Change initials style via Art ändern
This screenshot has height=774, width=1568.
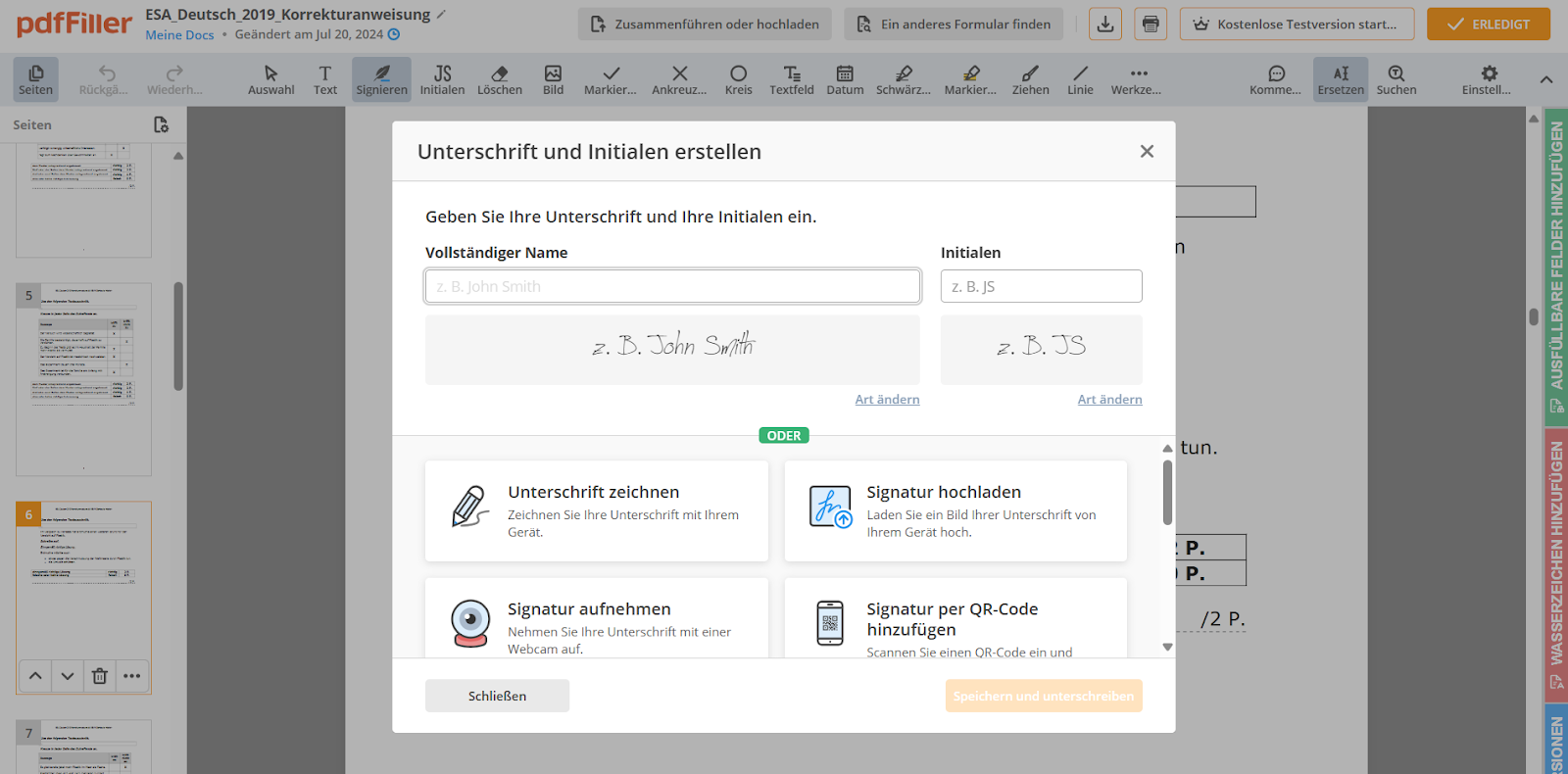pyautogui.click(x=1109, y=400)
